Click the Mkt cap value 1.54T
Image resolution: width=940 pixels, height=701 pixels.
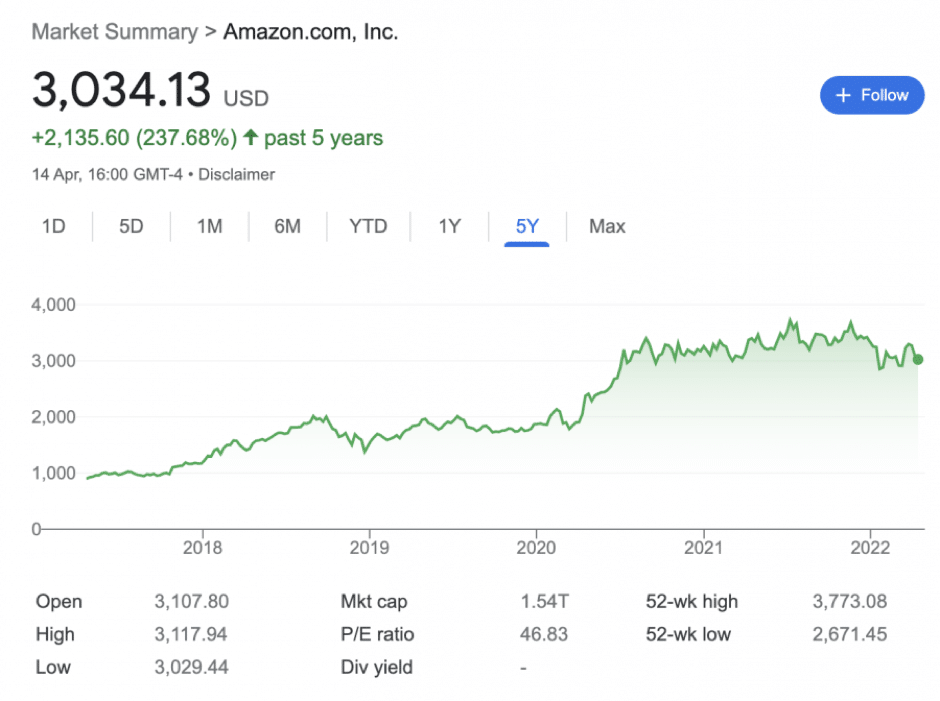tap(544, 601)
